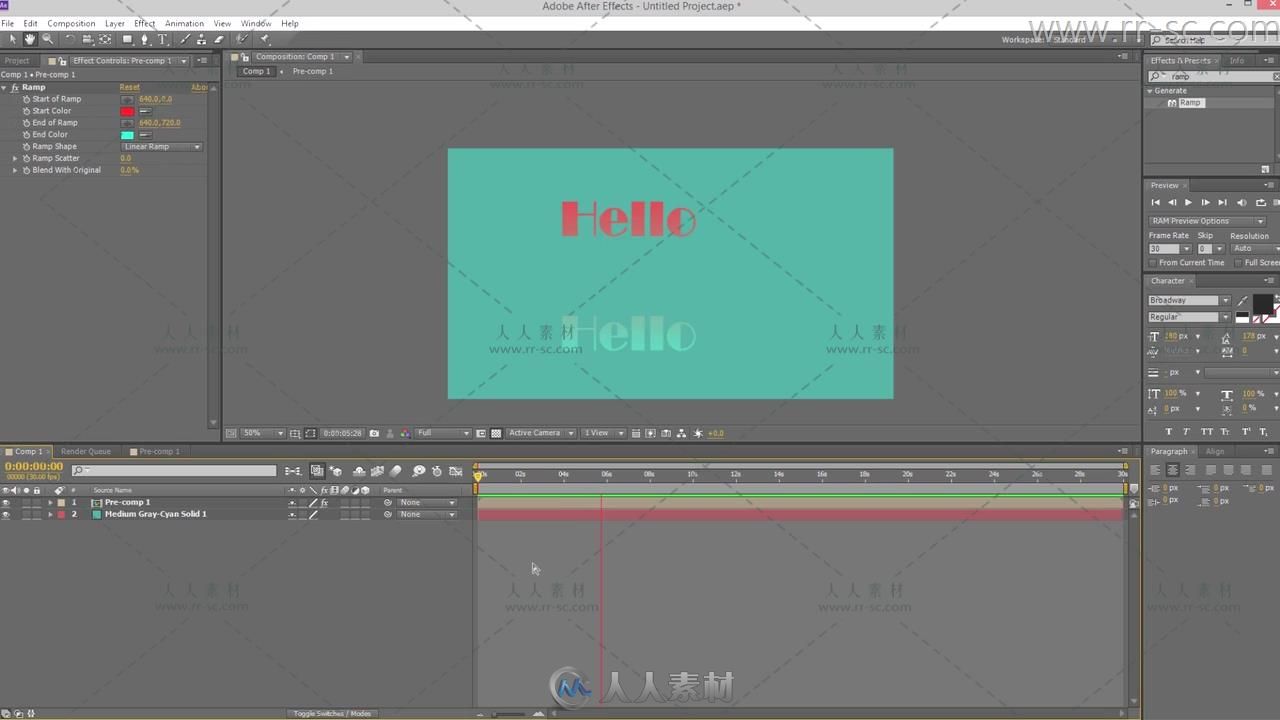1280x720 pixels.
Task: Select the Hand tool
Action: [30, 39]
